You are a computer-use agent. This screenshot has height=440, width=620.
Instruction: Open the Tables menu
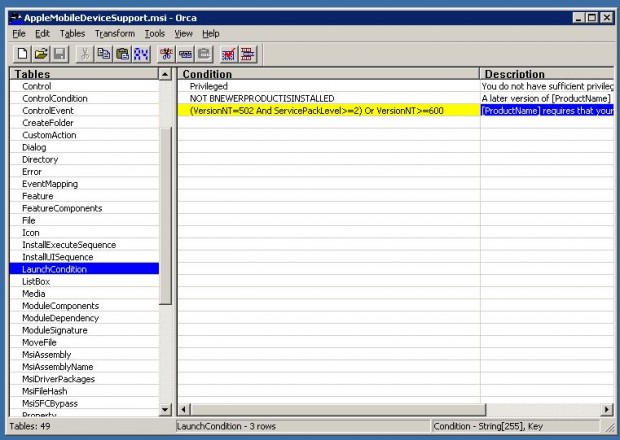coord(72,33)
